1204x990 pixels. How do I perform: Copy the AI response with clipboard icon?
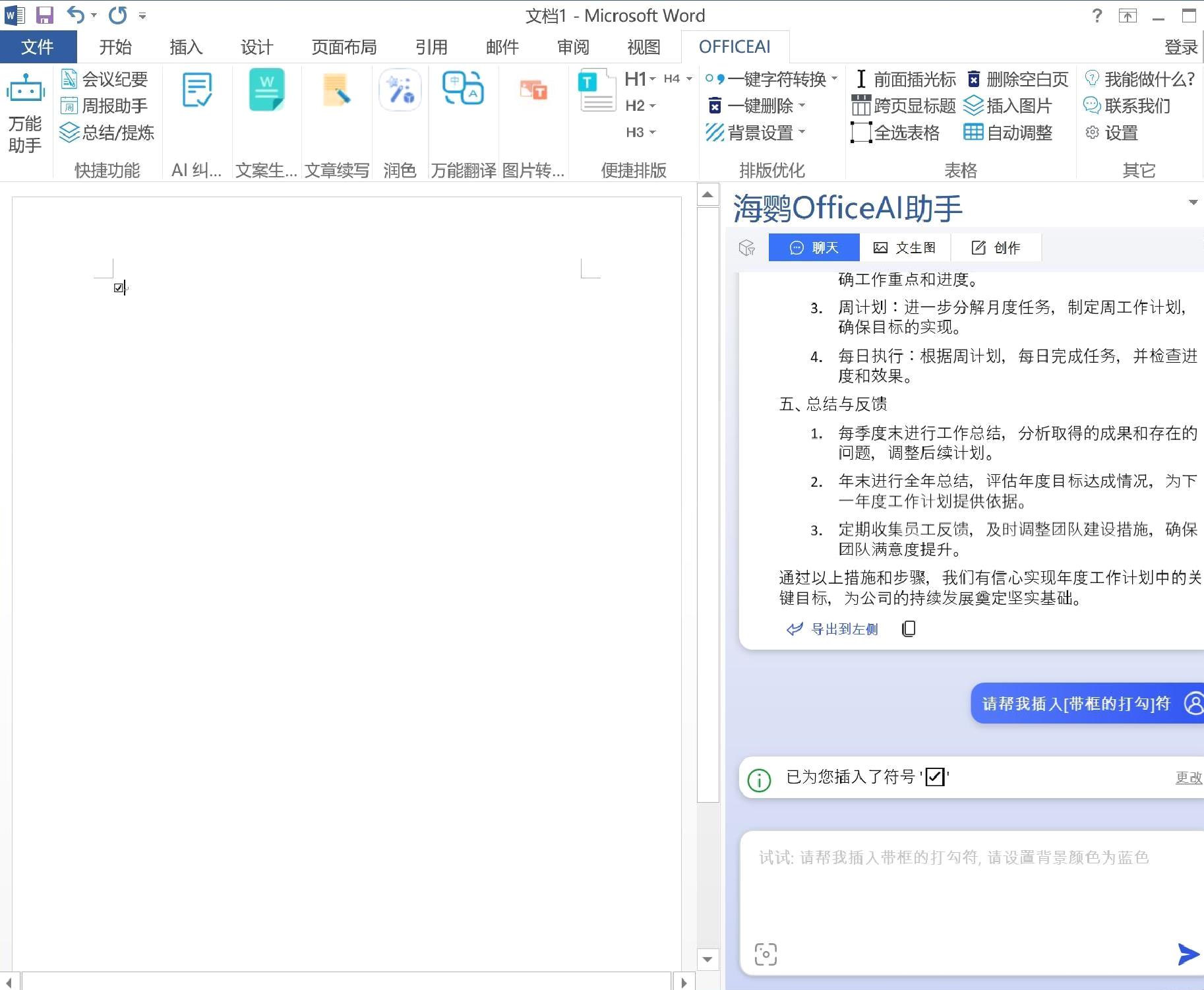909,629
